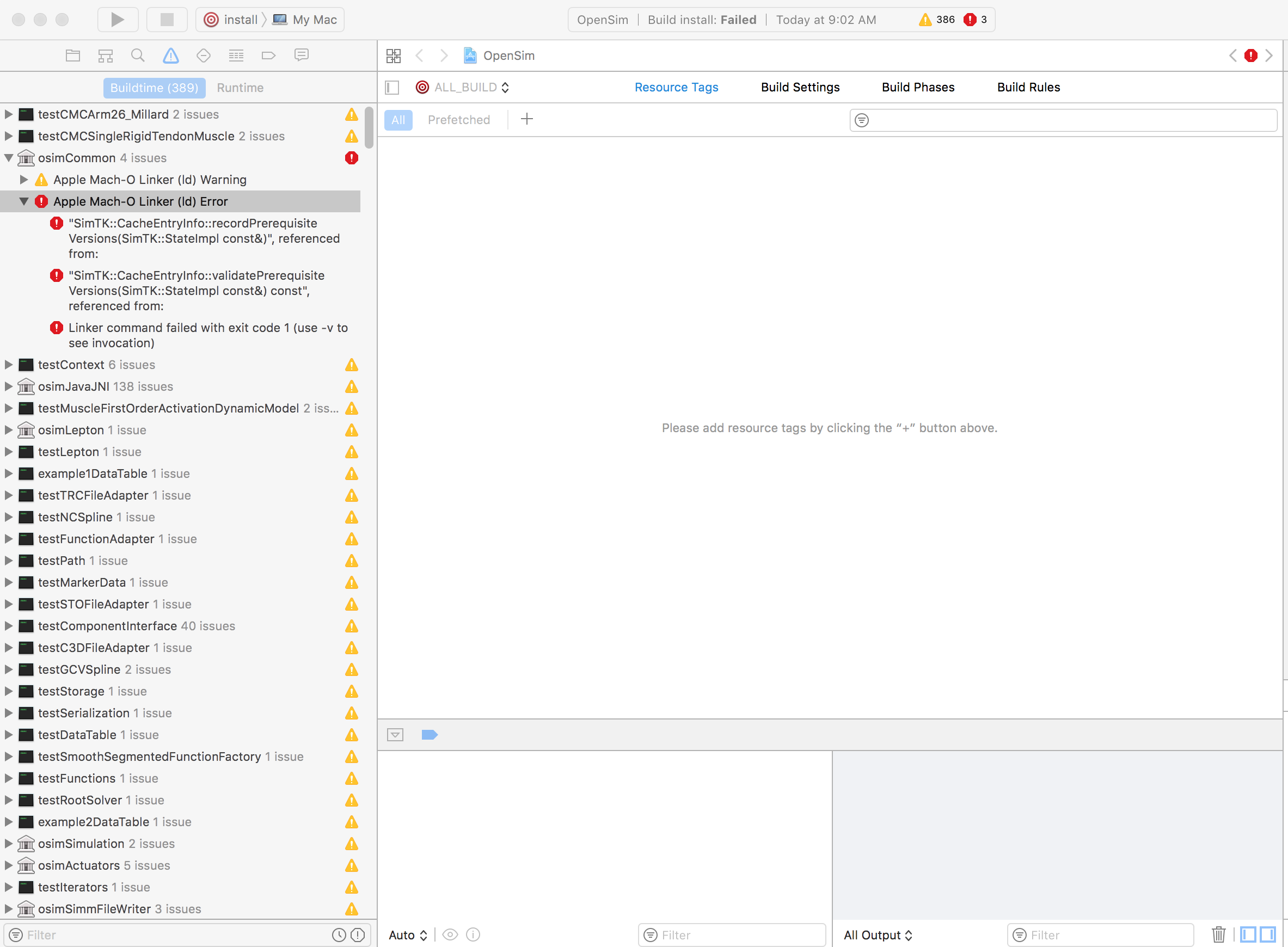Collapse the osimCommon issues group
The height and width of the screenshot is (947, 1288).
click(x=8, y=158)
